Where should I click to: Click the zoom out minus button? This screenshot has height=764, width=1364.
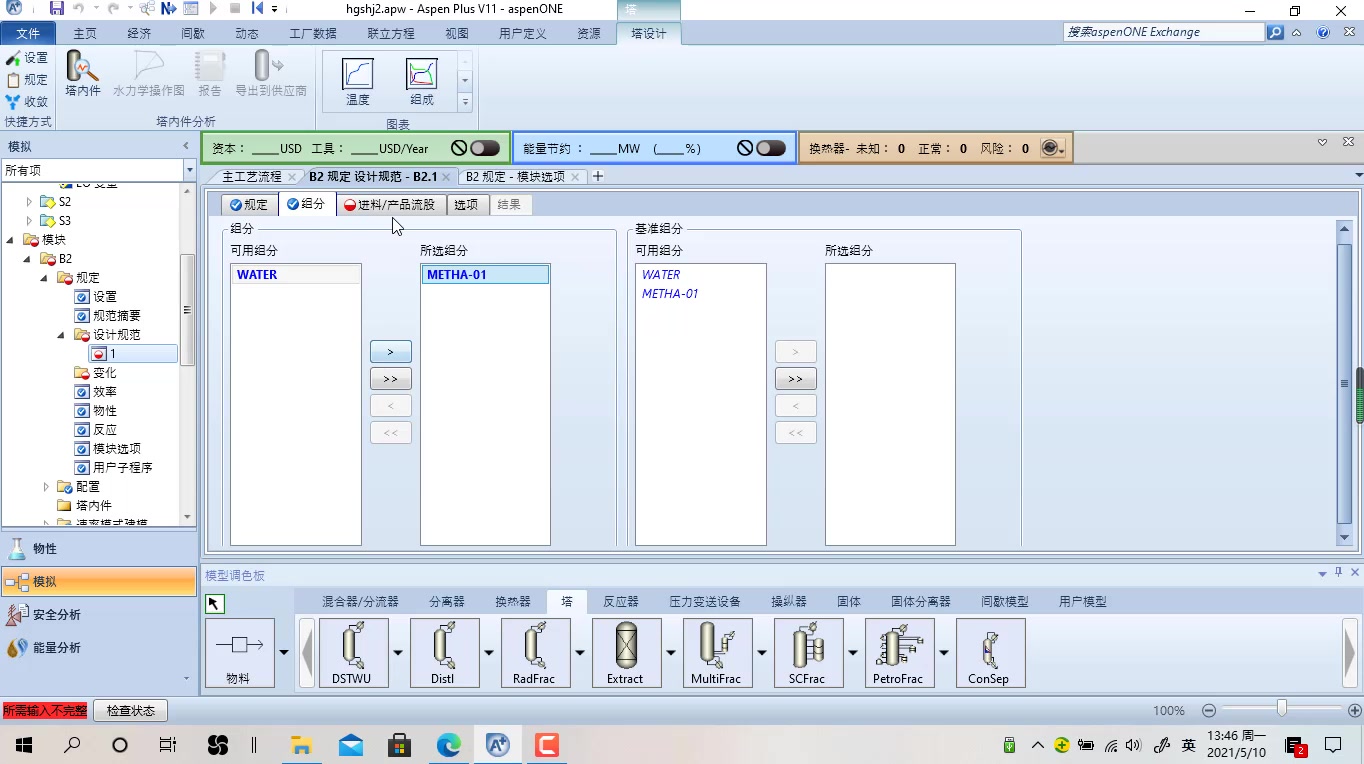pyautogui.click(x=1209, y=711)
